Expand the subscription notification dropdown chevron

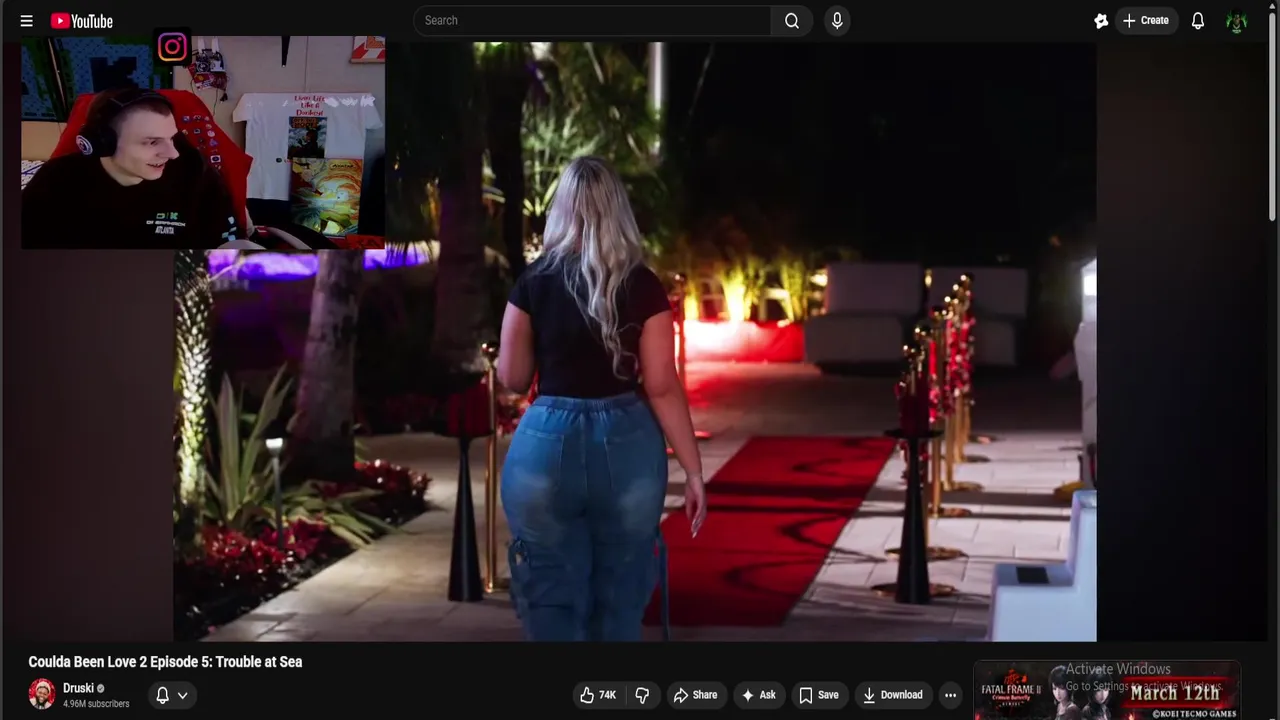coord(182,695)
